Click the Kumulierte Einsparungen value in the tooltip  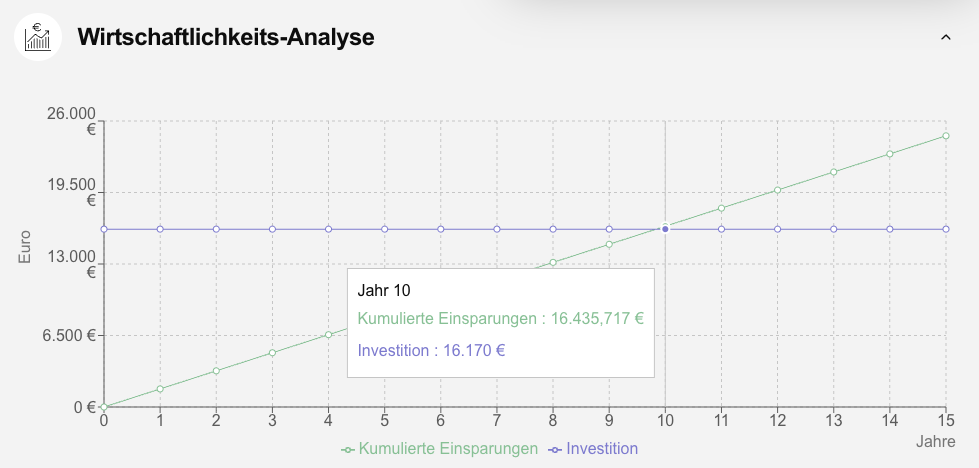point(500,320)
